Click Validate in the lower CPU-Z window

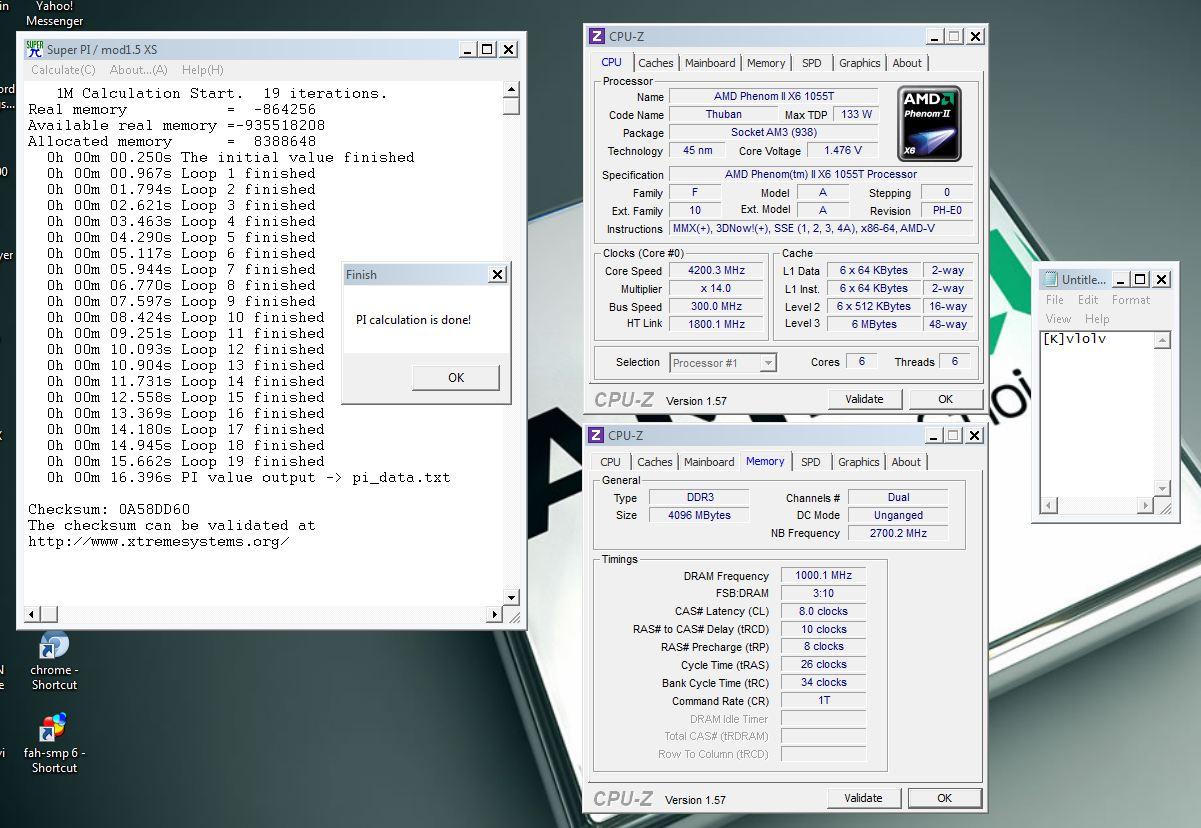pos(863,798)
